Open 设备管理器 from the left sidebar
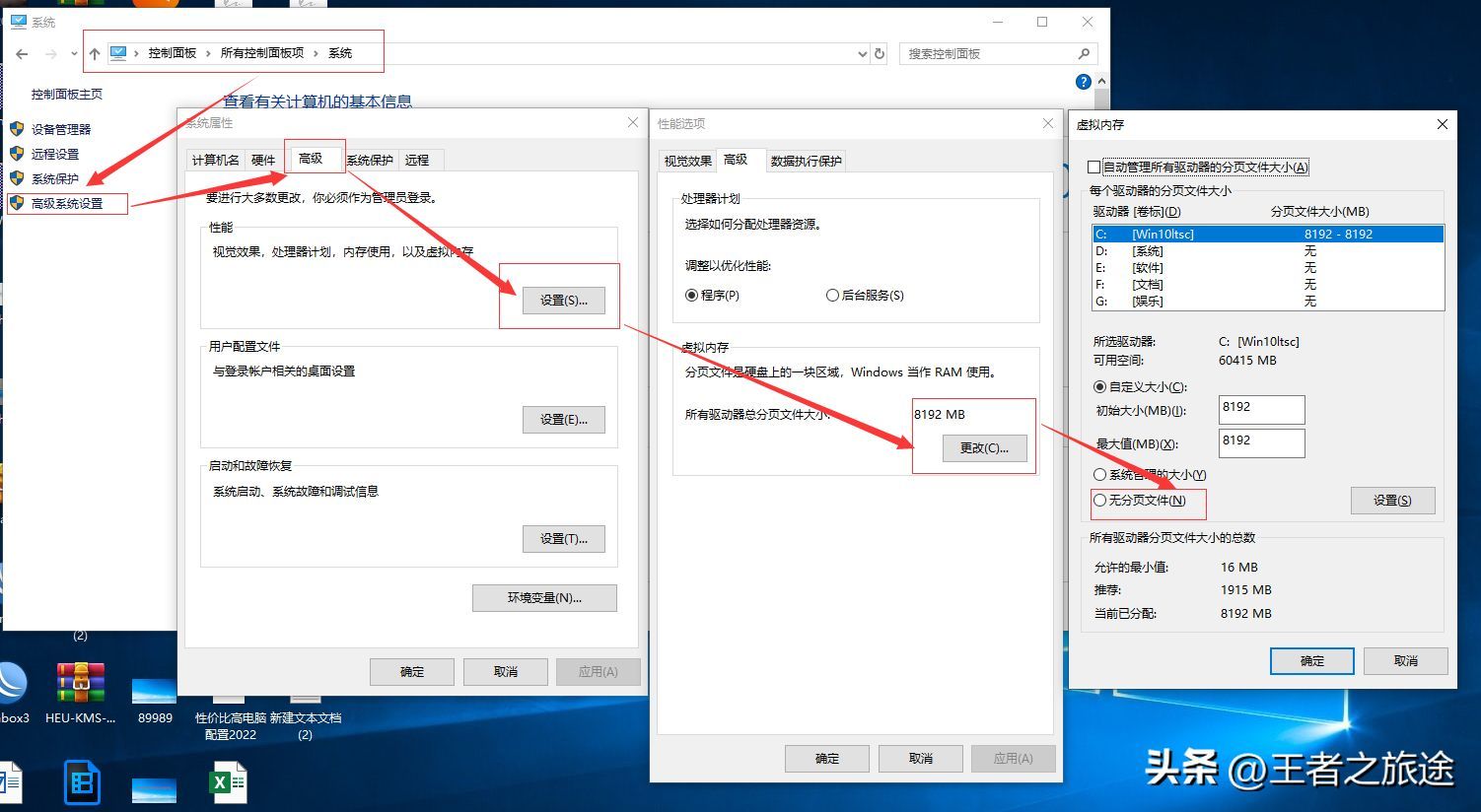Viewport: 1481px width, 812px height. (x=61, y=129)
